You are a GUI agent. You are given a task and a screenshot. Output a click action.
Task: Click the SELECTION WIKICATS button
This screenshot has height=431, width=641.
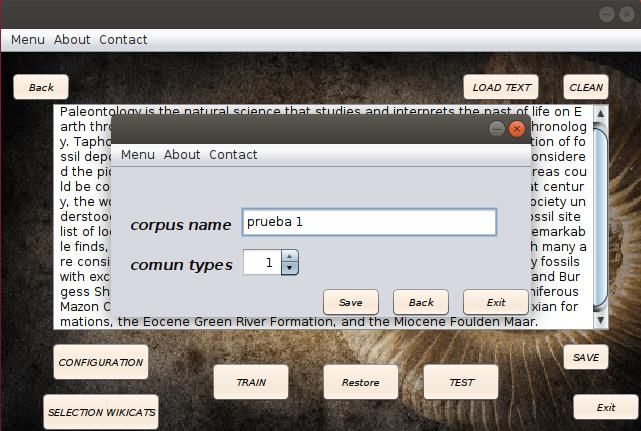[101, 412]
